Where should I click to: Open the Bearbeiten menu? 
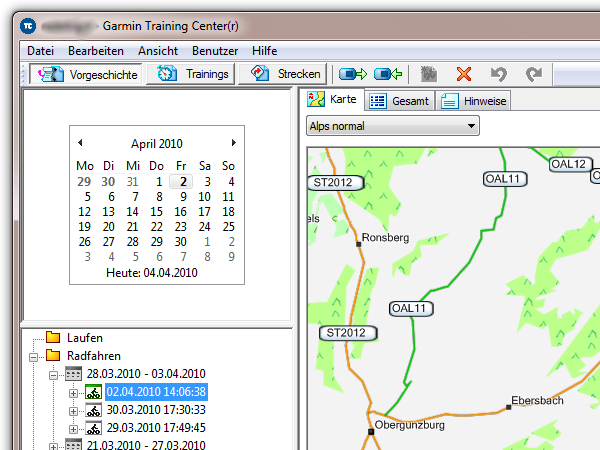pyautogui.click(x=96, y=51)
